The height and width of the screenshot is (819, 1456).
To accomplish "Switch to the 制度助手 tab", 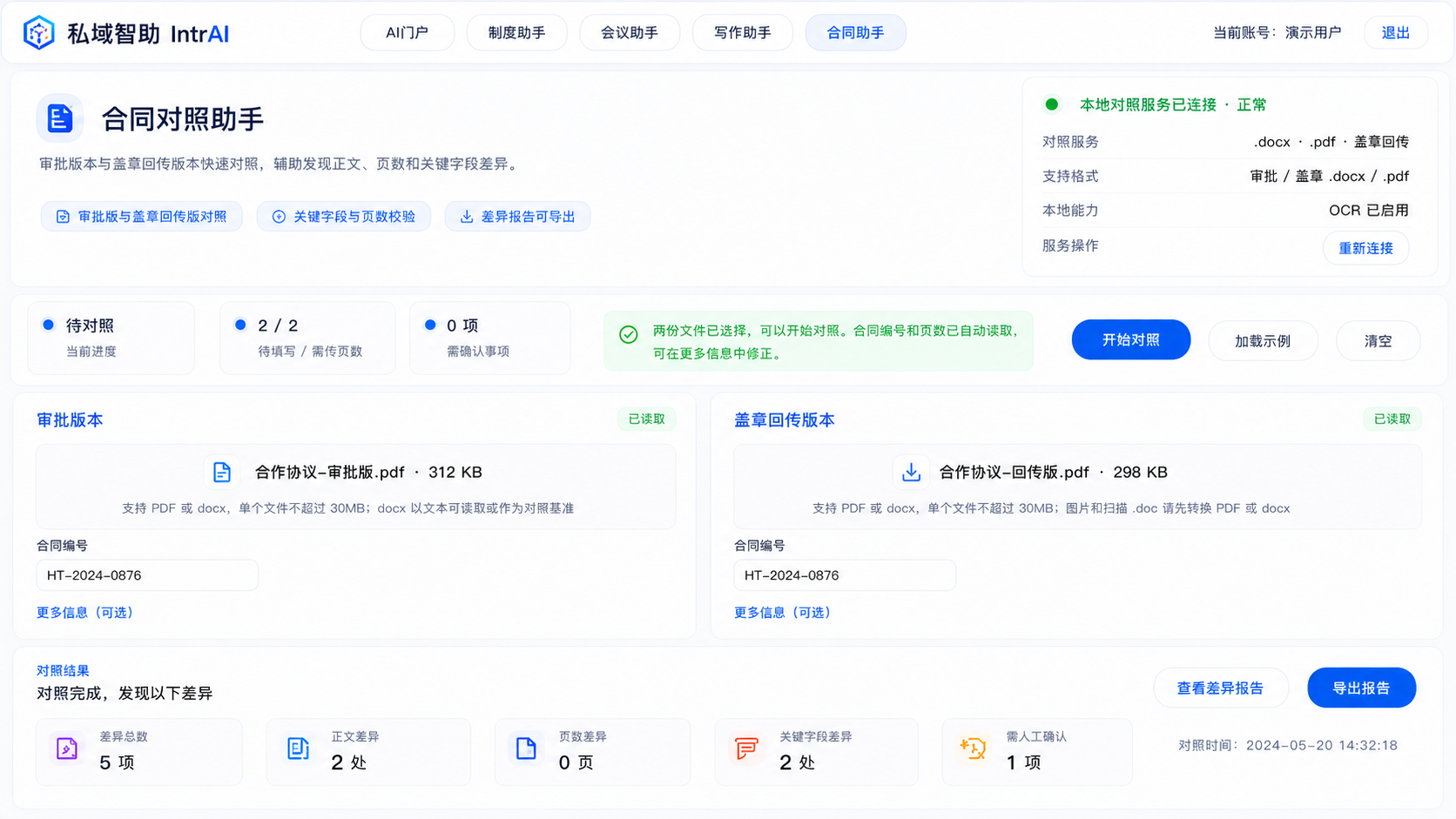I will pyautogui.click(x=516, y=33).
